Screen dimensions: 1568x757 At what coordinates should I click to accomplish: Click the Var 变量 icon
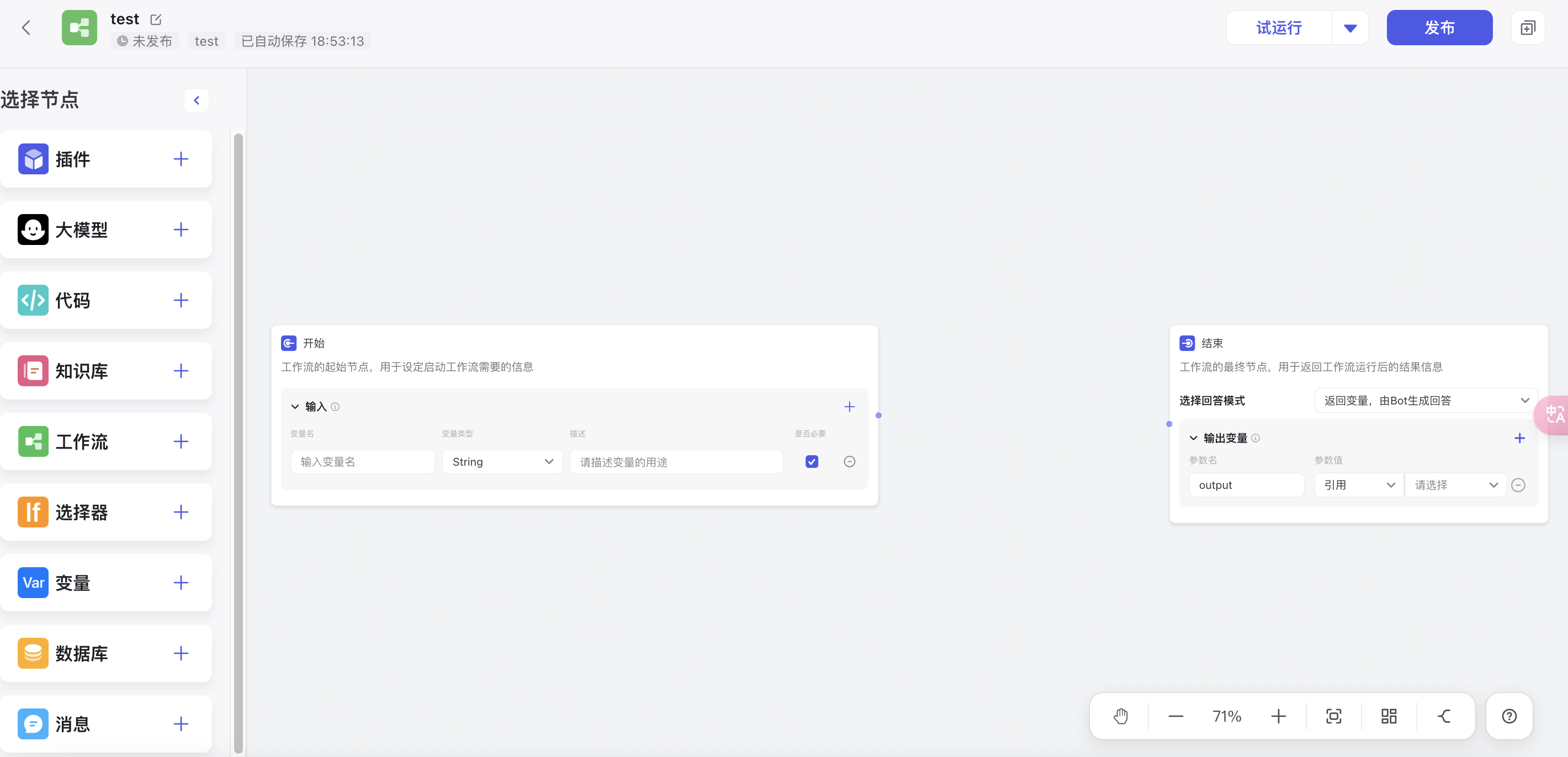pos(33,582)
